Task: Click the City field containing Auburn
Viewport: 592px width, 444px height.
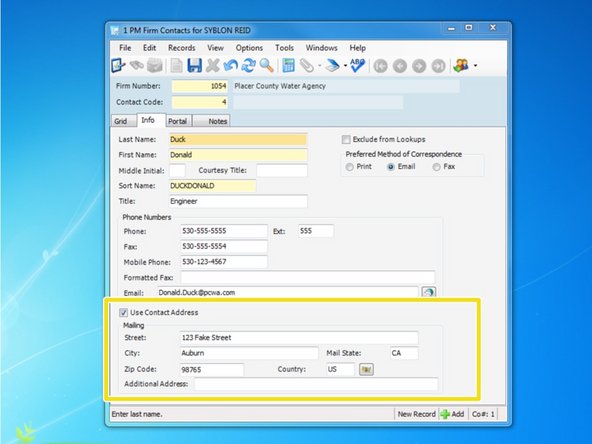Action: [x=249, y=353]
